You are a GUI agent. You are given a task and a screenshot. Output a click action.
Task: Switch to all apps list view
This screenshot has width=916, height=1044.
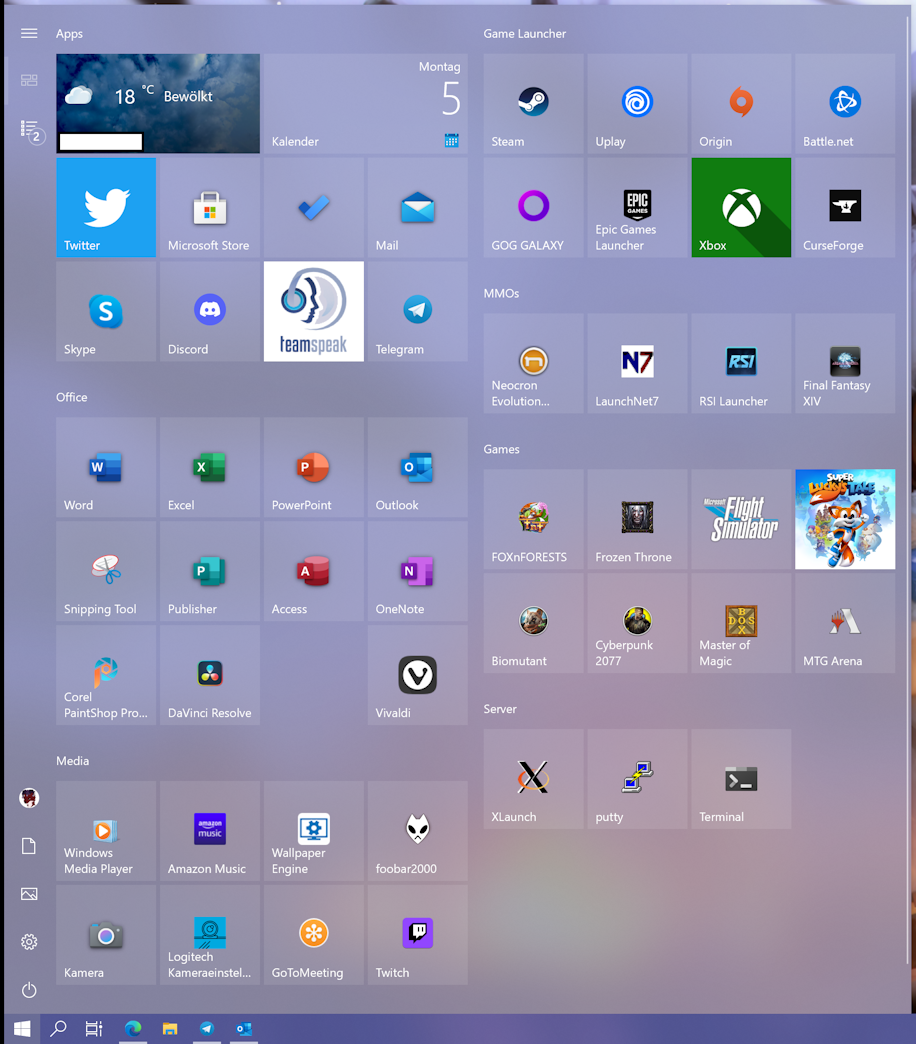(31, 131)
